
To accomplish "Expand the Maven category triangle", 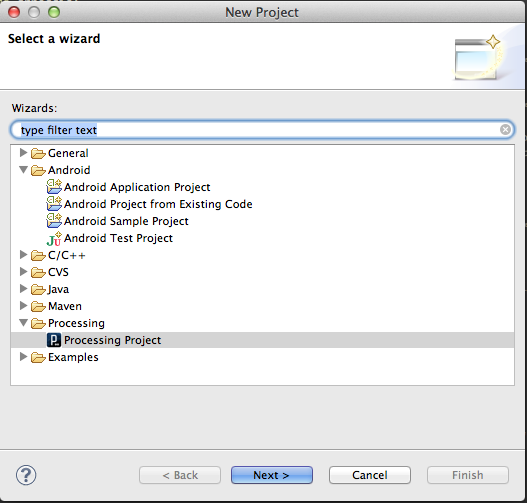I will coord(23,305).
